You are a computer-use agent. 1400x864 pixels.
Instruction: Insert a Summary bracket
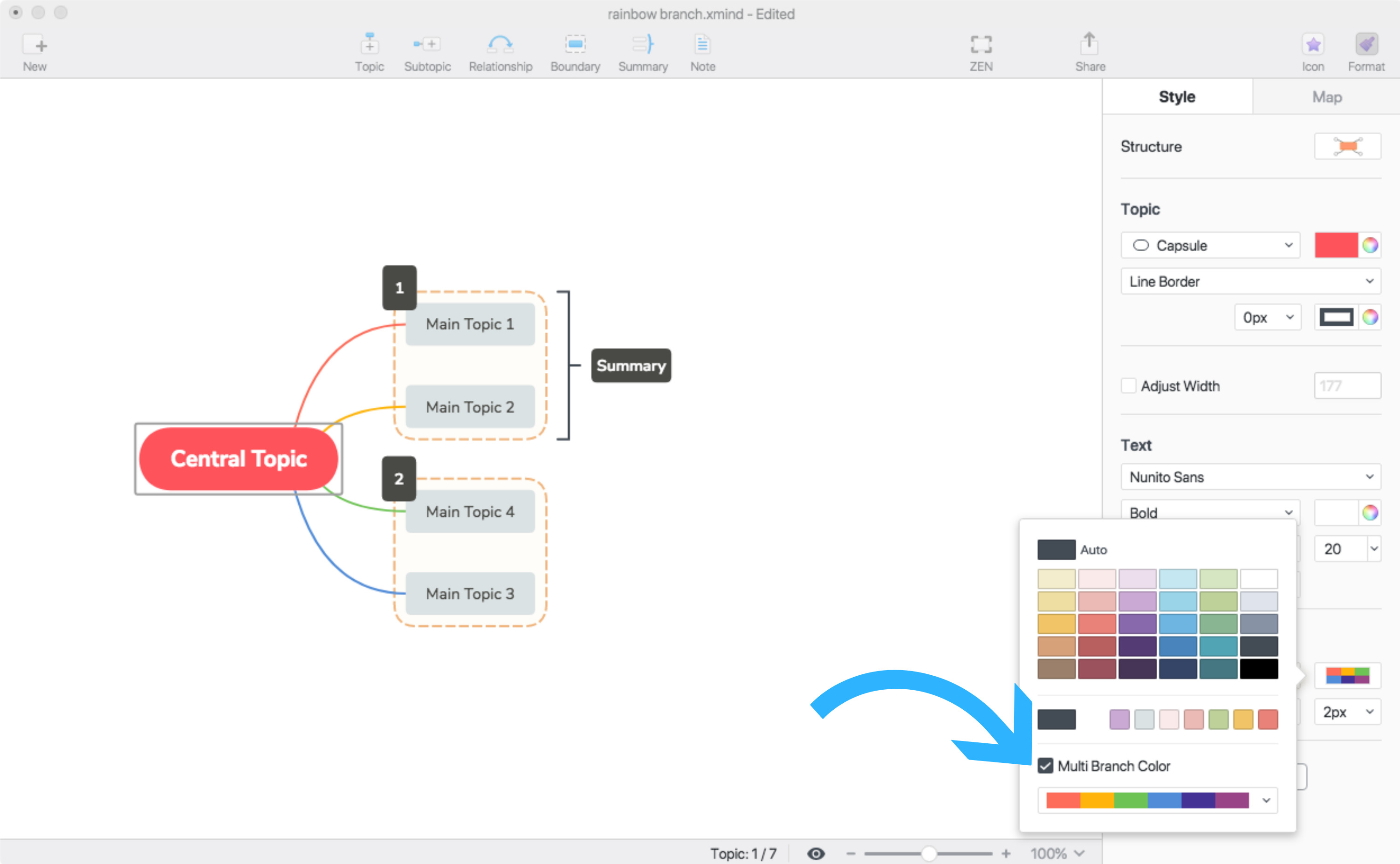(x=643, y=52)
